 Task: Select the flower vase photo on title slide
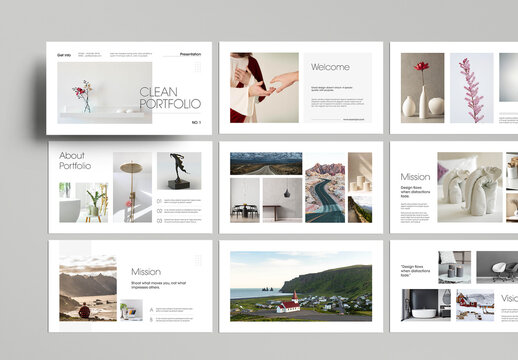click(105, 93)
